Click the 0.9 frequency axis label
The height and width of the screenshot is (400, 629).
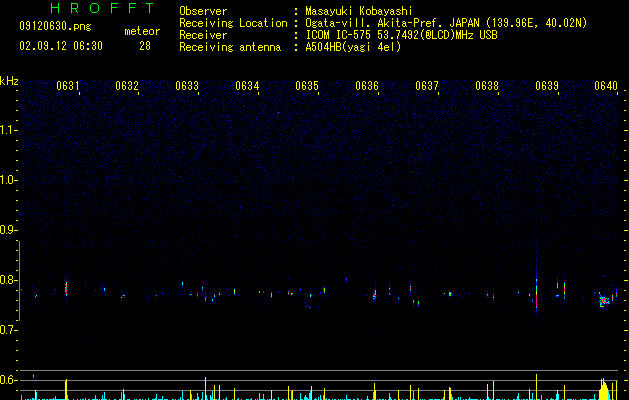tap(7, 230)
